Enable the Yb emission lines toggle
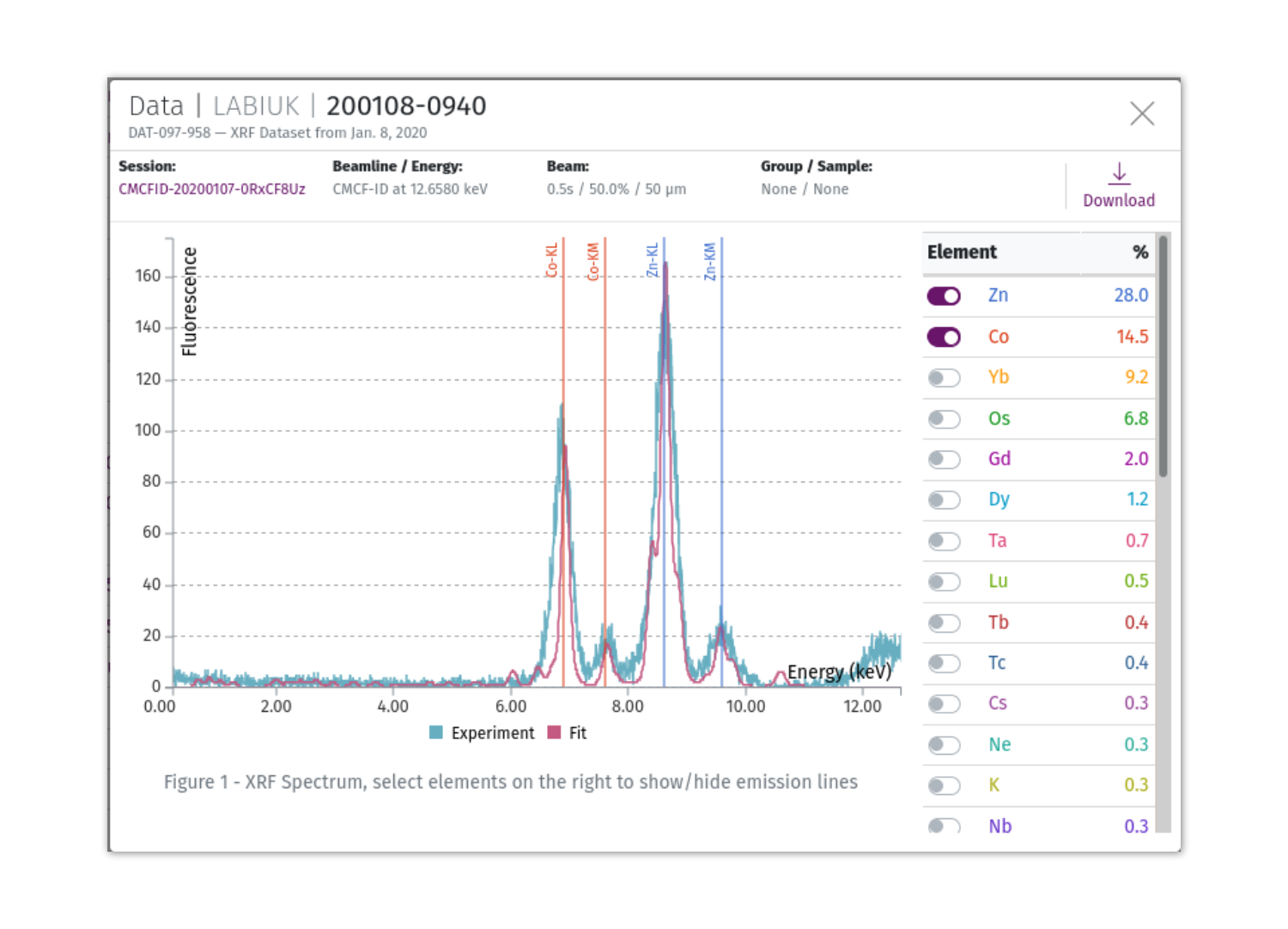Screen dimensions: 1288x929 (x=944, y=378)
